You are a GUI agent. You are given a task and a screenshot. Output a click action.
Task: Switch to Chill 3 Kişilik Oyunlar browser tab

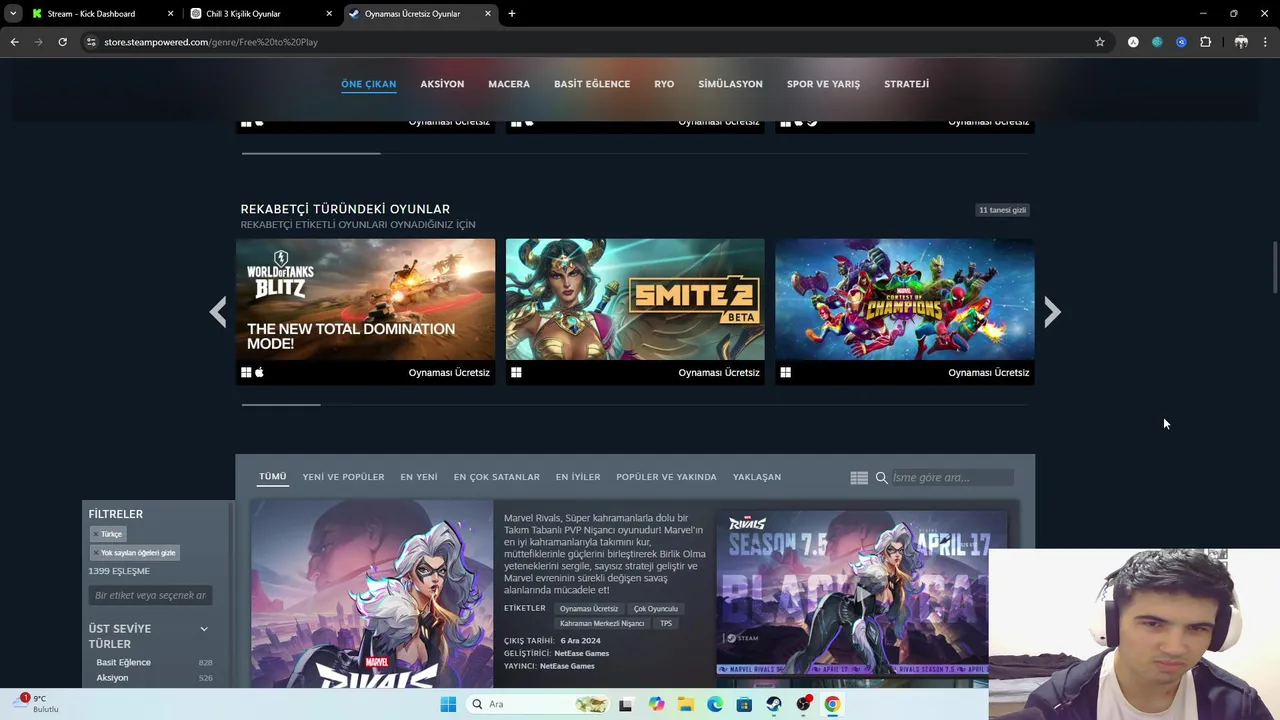click(x=260, y=14)
